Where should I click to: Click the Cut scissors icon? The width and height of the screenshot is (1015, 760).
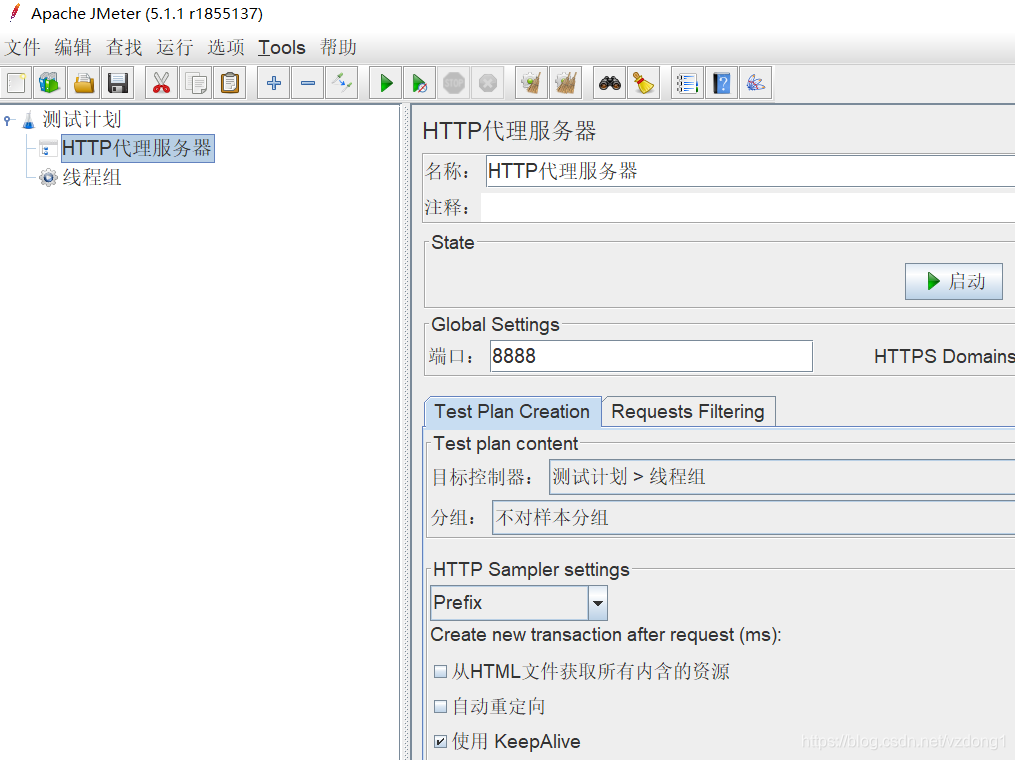[161, 83]
